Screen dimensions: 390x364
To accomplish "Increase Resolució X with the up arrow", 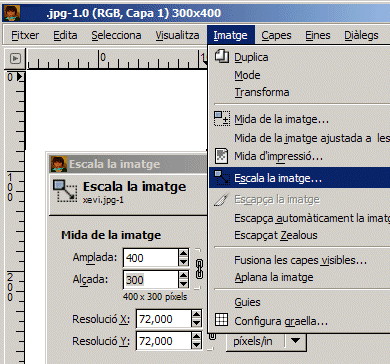I will 197,314.
